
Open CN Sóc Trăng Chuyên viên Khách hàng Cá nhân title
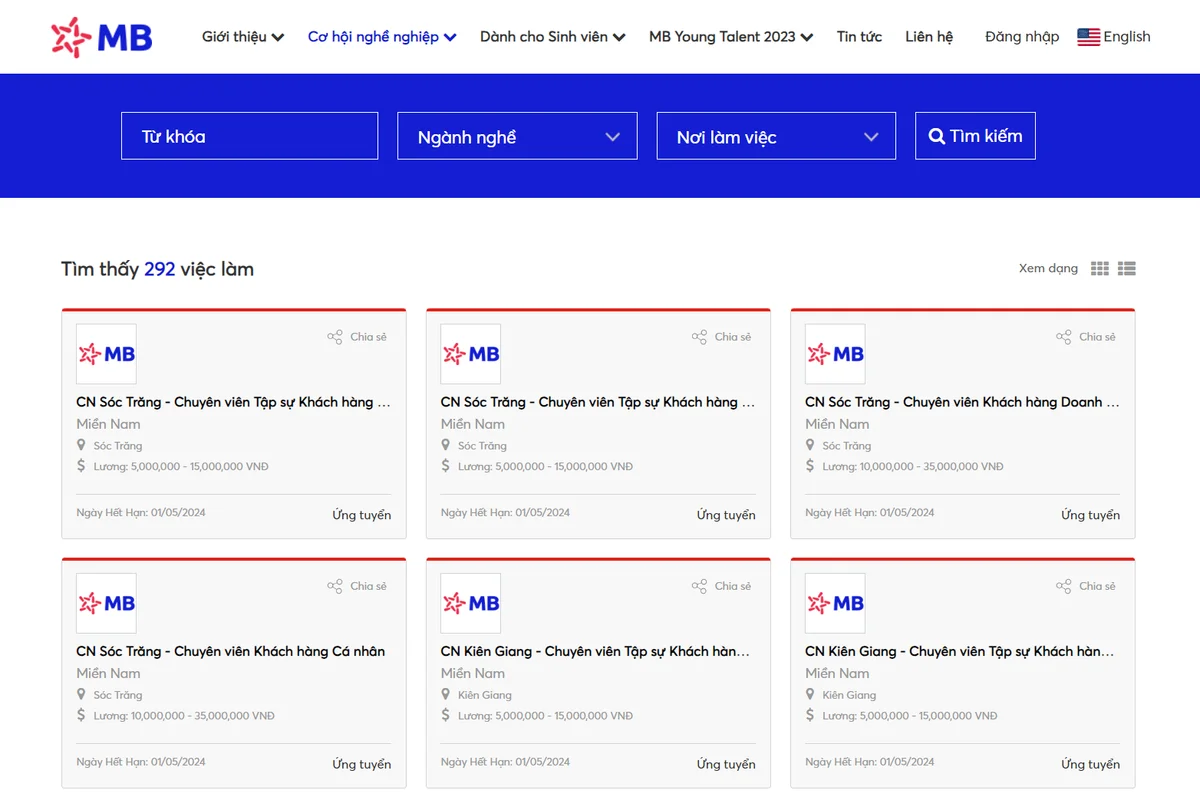[x=231, y=651]
